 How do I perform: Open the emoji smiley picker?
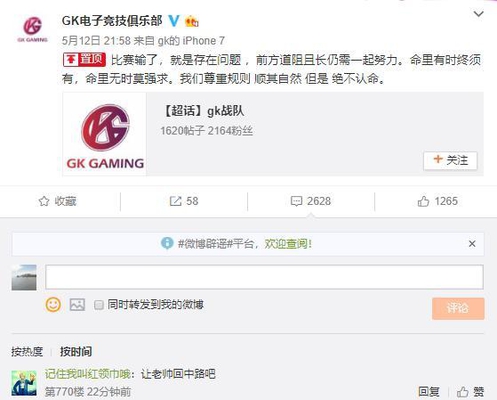click(x=53, y=305)
